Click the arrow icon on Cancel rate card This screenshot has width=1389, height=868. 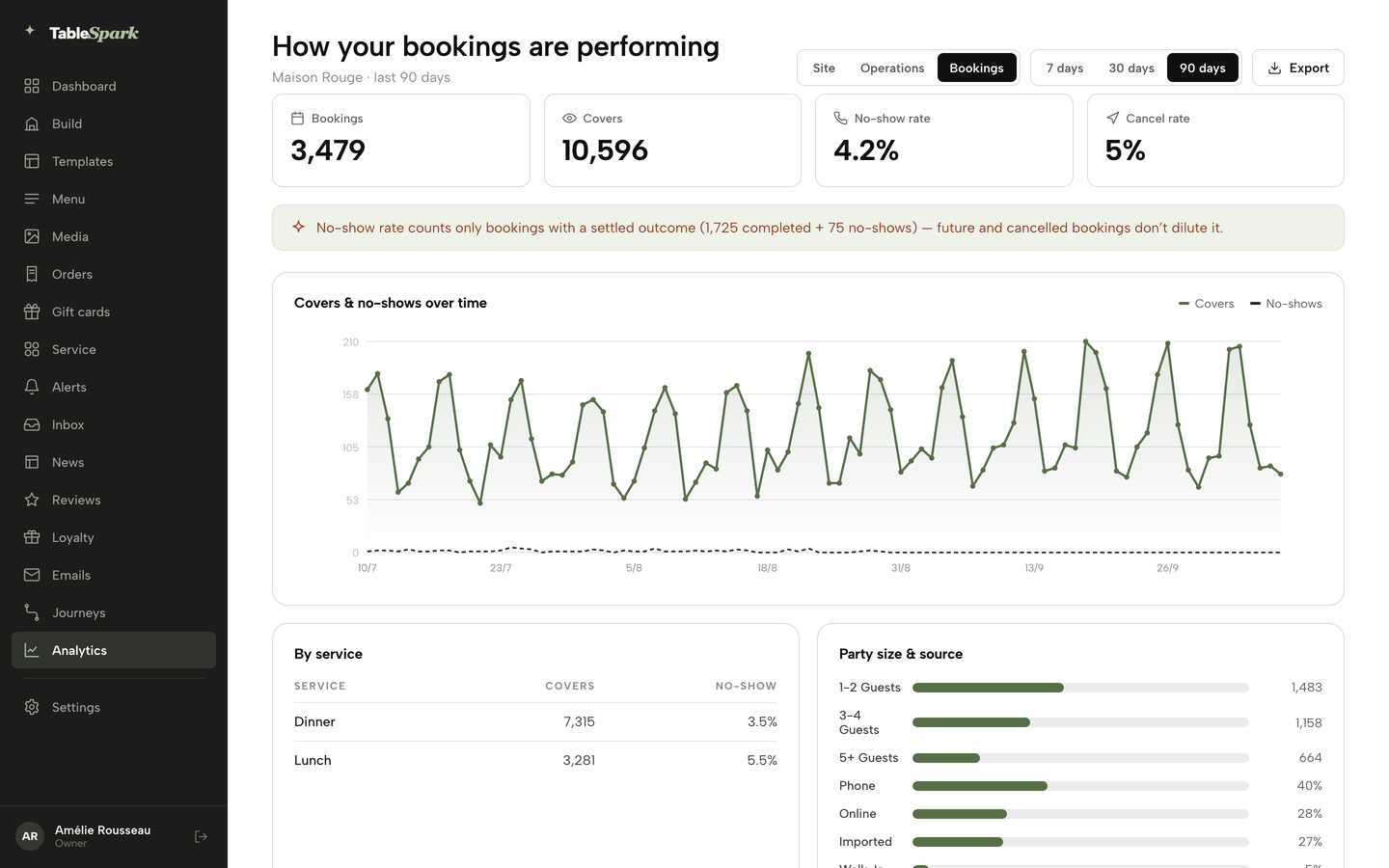[x=1112, y=119]
